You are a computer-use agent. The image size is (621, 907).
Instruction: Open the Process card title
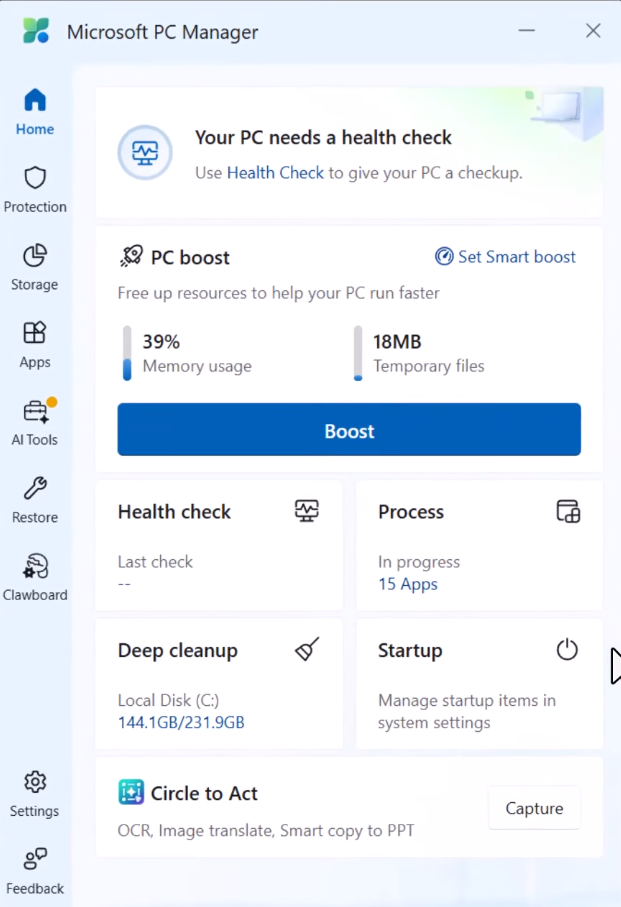411,512
